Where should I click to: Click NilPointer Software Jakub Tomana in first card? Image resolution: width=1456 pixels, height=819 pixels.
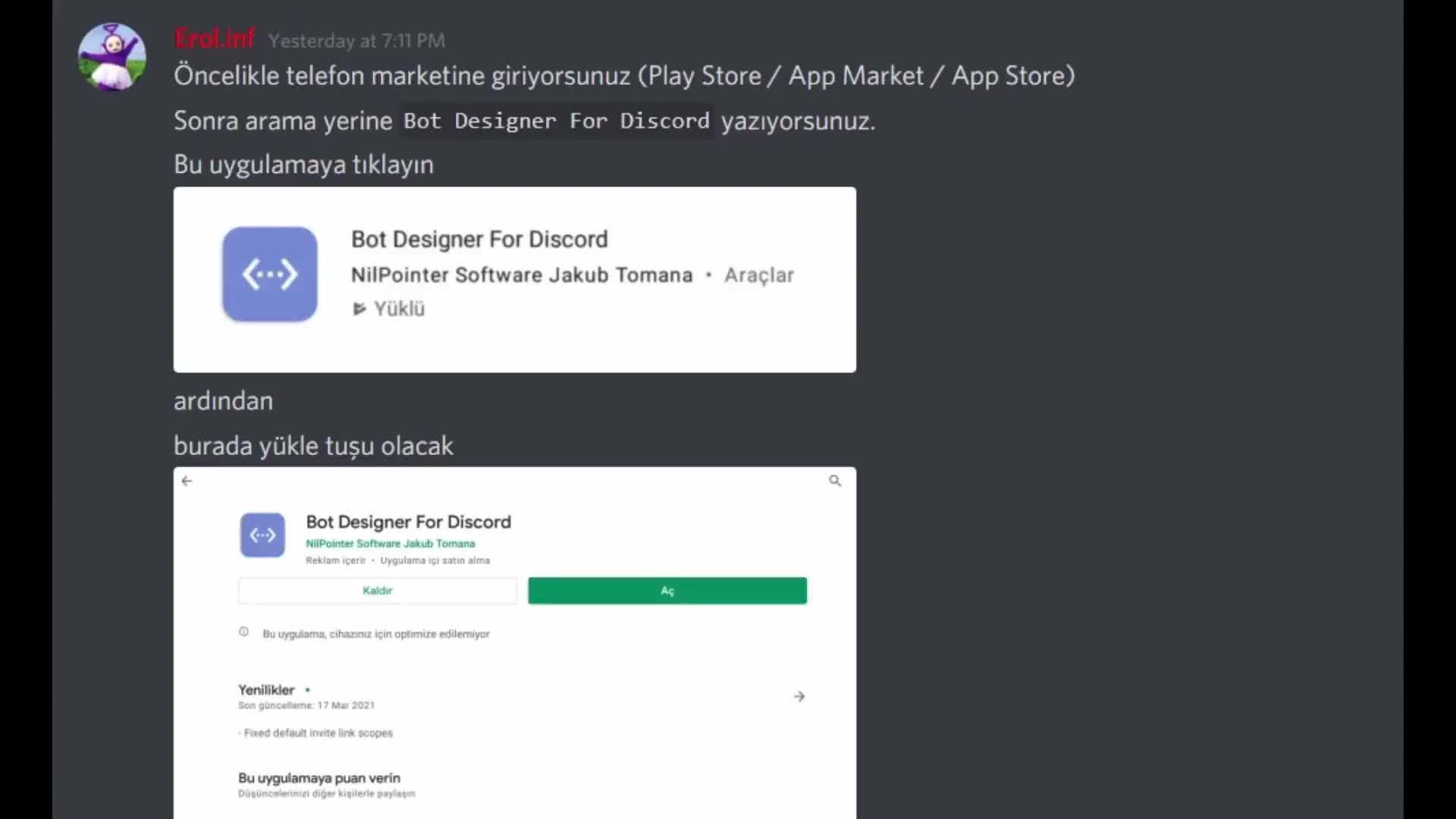(x=522, y=275)
